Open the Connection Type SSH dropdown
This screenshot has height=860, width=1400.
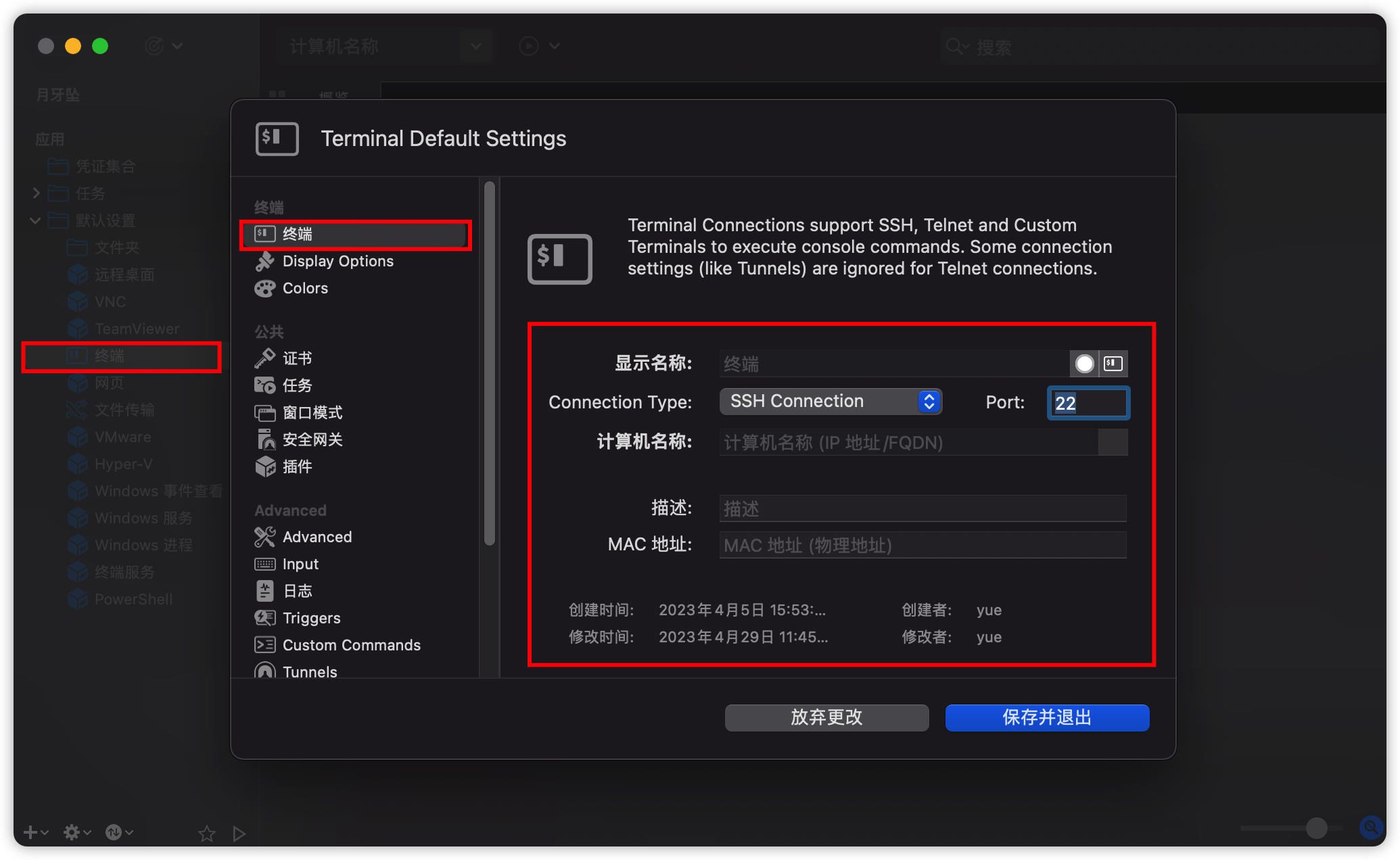(x=831, y=402)
